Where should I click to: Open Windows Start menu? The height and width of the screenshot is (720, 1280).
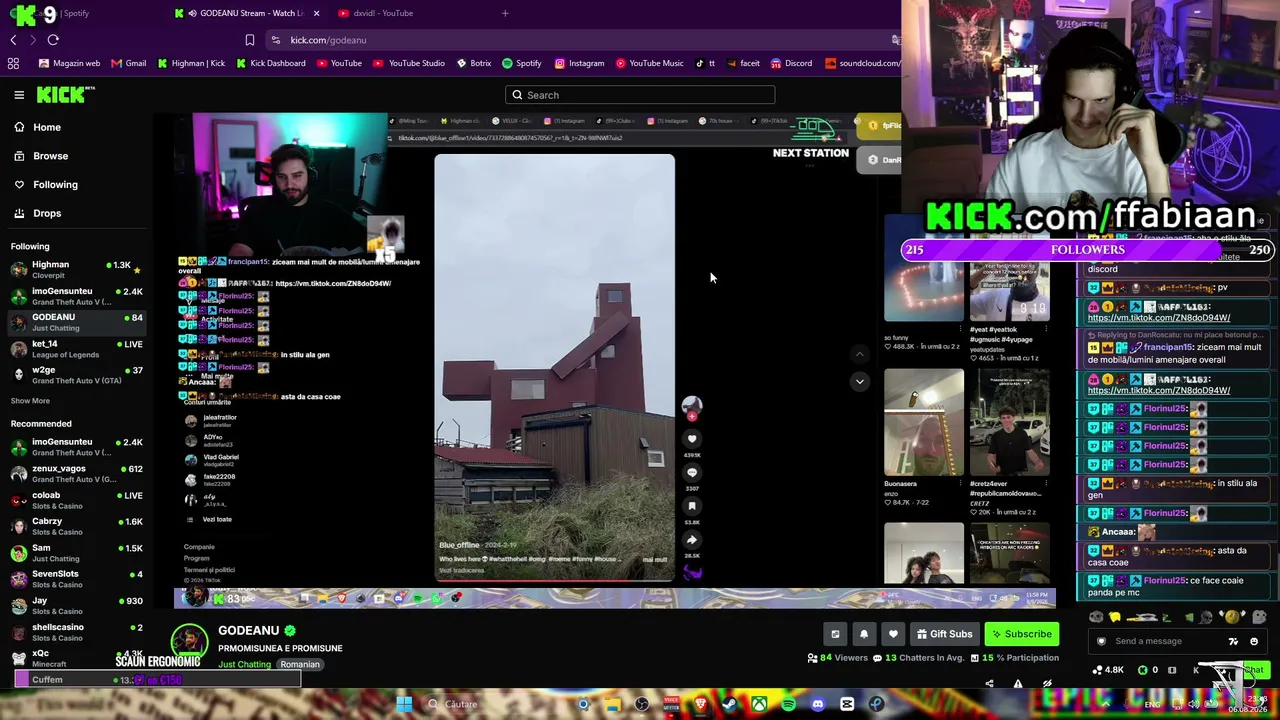point(404,704)
